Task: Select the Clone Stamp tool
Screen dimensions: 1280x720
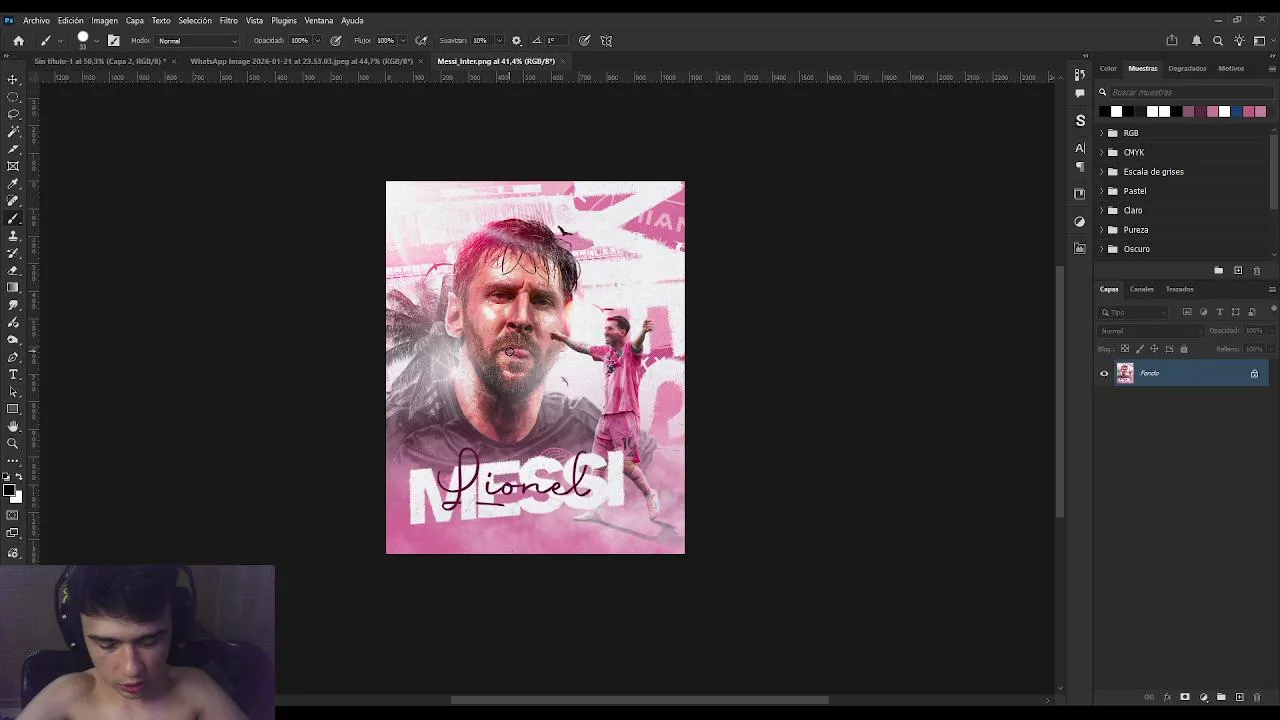Action: pyautogui.click(x=13, y=236)
